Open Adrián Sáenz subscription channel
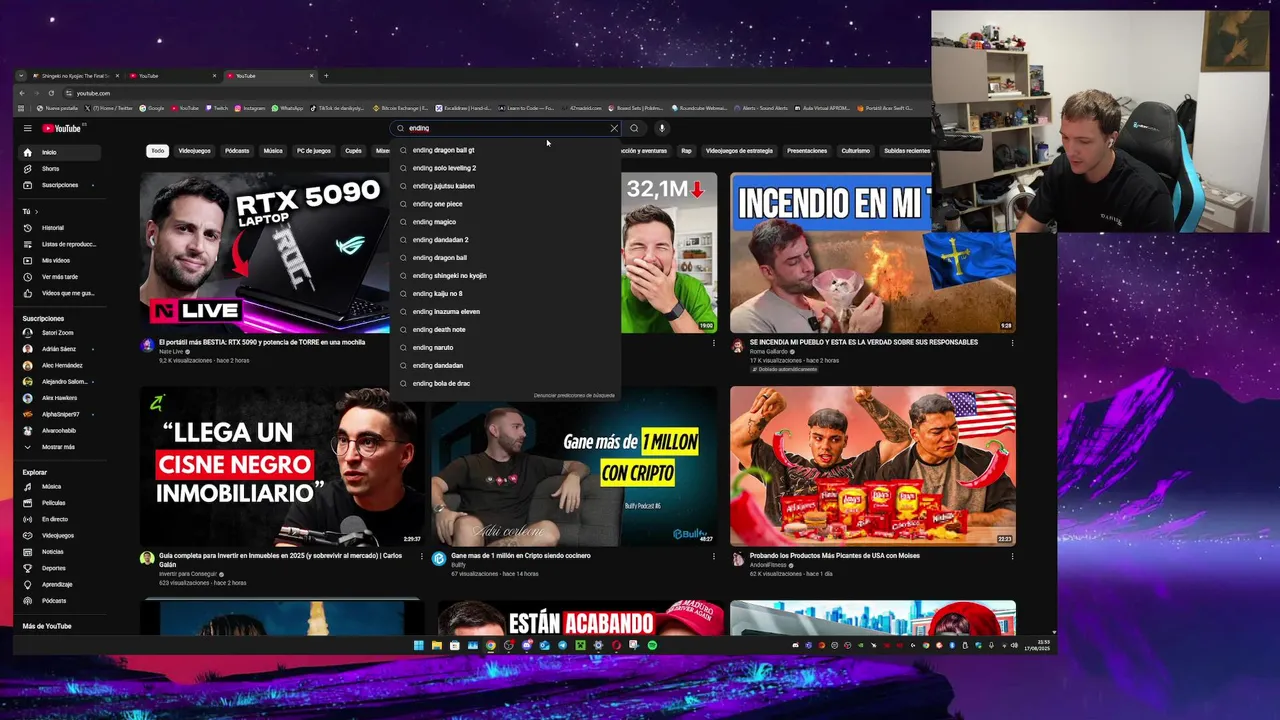Image resolution: width=1280 pixels, height=720 pixels. tap(60, 349)
